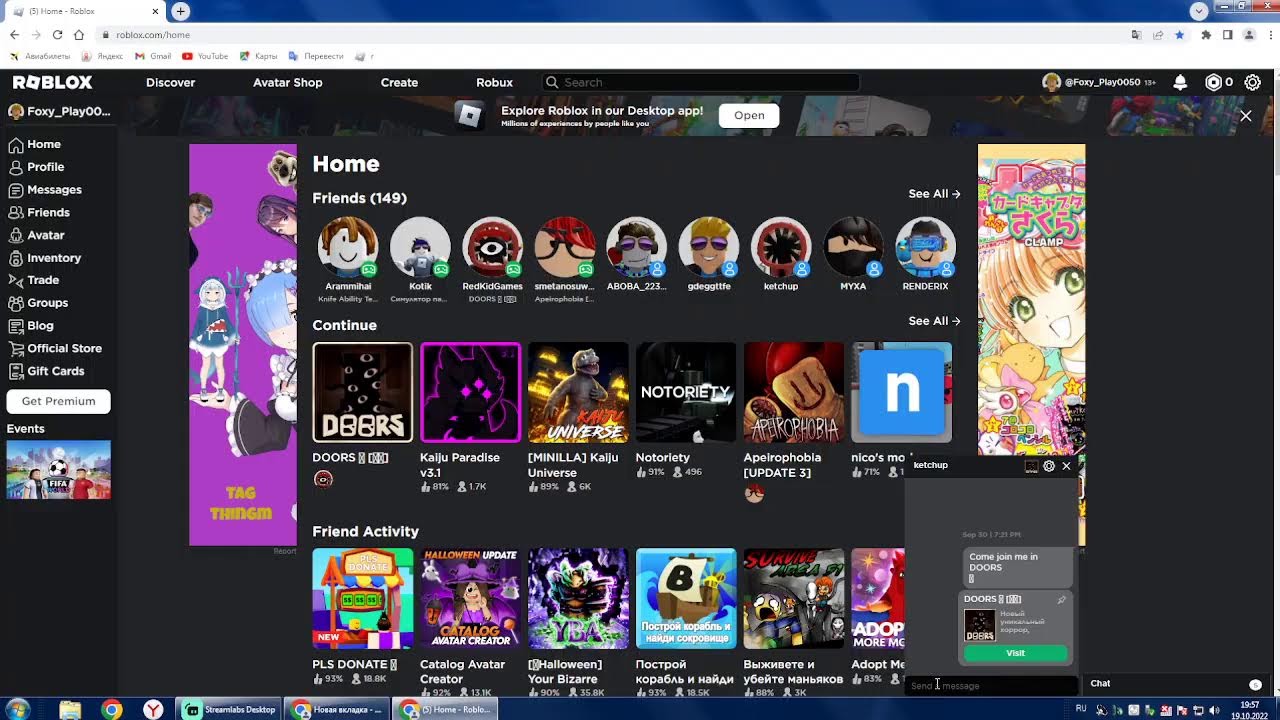This screenshot has height=720, width=1280.
Task: Click See All next to Friends
Action: [x=934, y=194]
